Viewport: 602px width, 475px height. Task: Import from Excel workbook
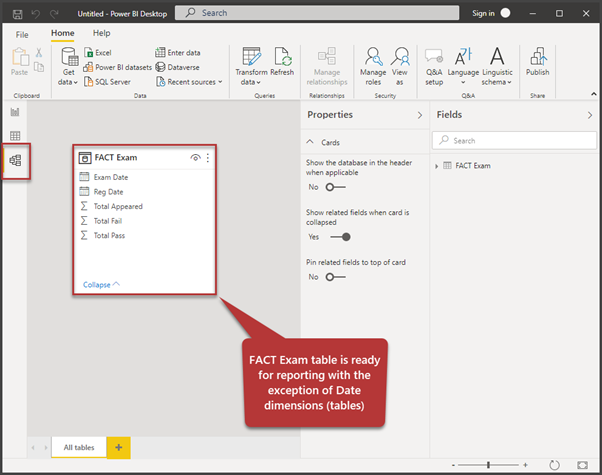pyautogui.click(x=98, y=53)
